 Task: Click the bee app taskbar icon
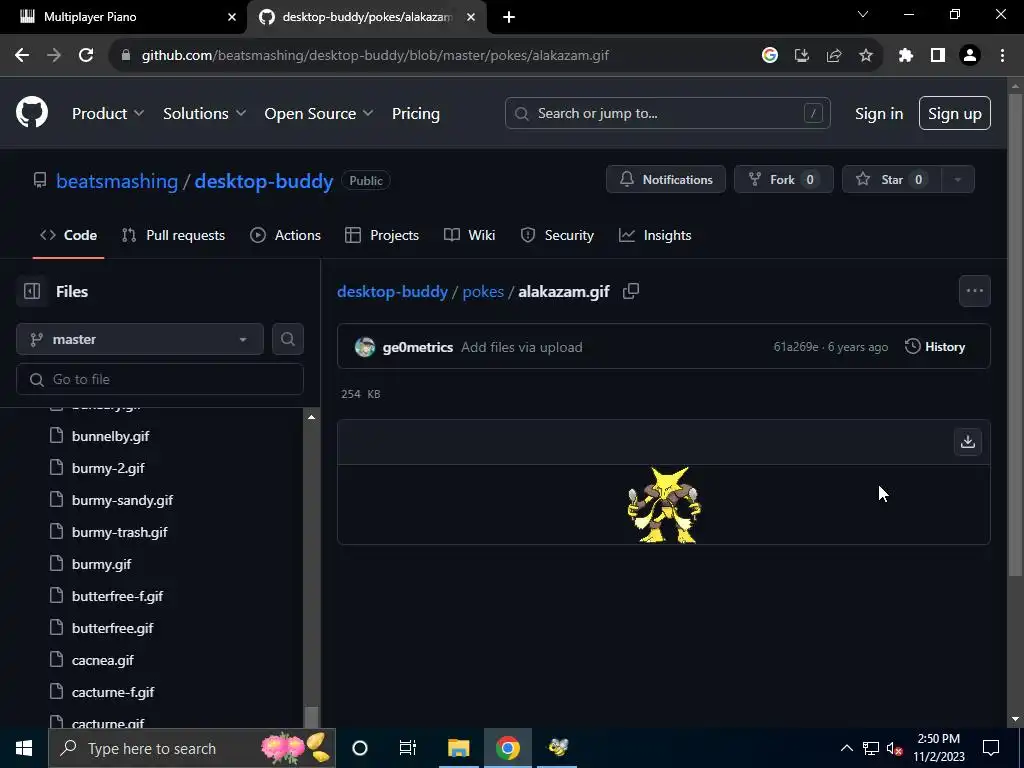tap(558, 748)
